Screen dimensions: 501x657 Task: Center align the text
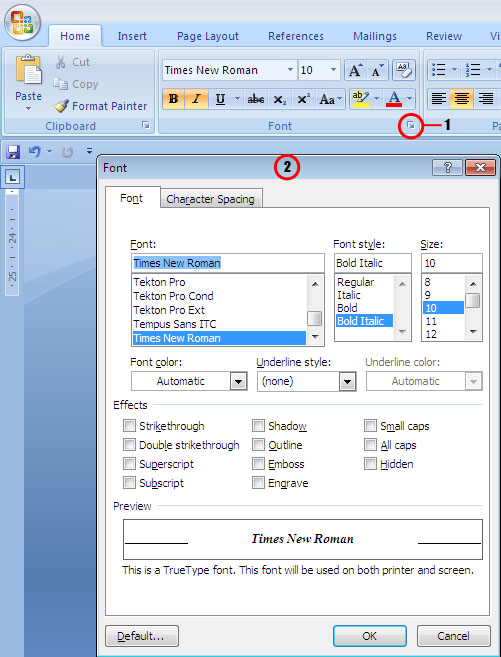462,99
